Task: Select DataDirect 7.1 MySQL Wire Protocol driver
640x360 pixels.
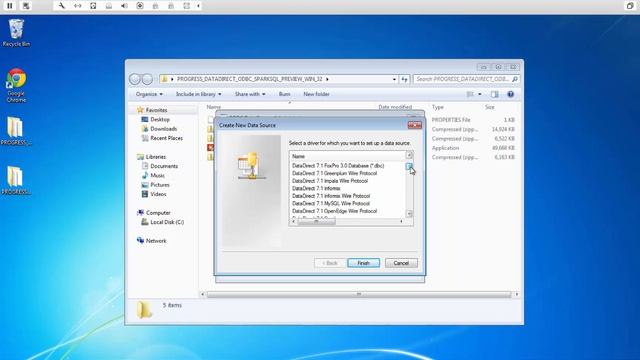Action: pos(331,204)
